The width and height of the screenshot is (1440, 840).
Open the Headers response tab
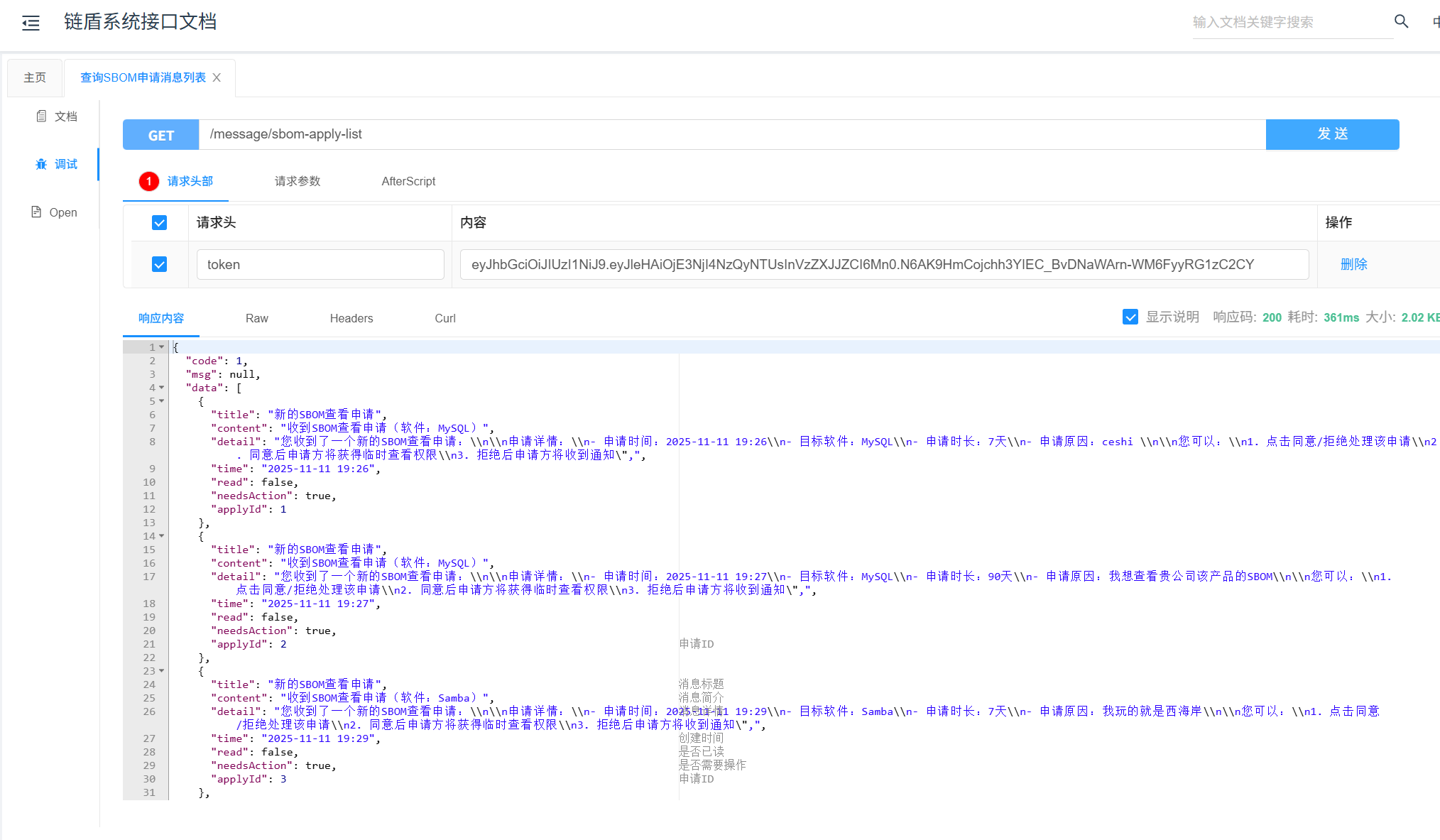(351, 318)
